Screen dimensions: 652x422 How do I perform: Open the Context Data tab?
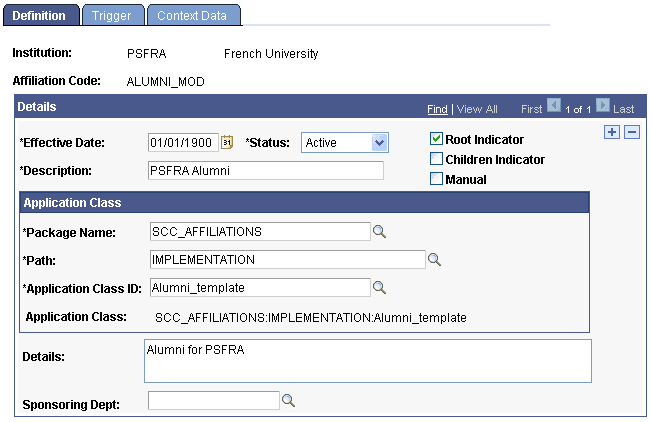tap(192, 16)
